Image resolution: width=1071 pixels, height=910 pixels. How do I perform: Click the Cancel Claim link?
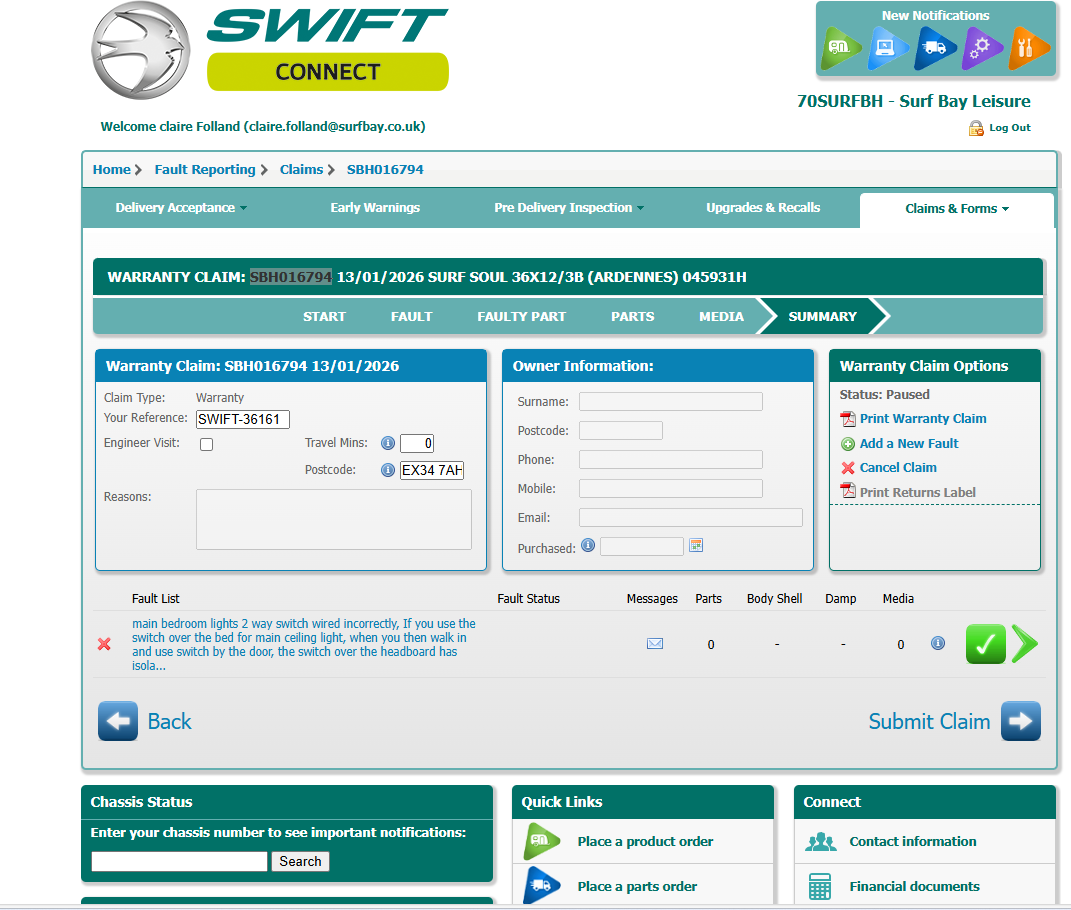pyautogui.click(x=898, y=467)
